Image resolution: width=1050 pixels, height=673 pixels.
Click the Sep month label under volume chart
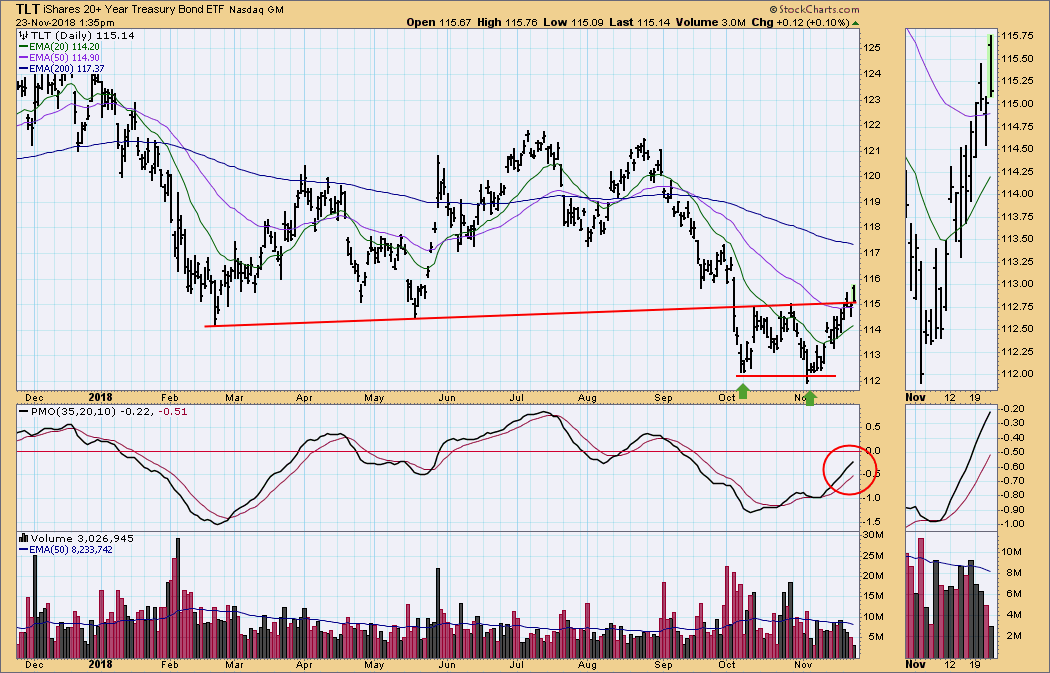point(663,665)
